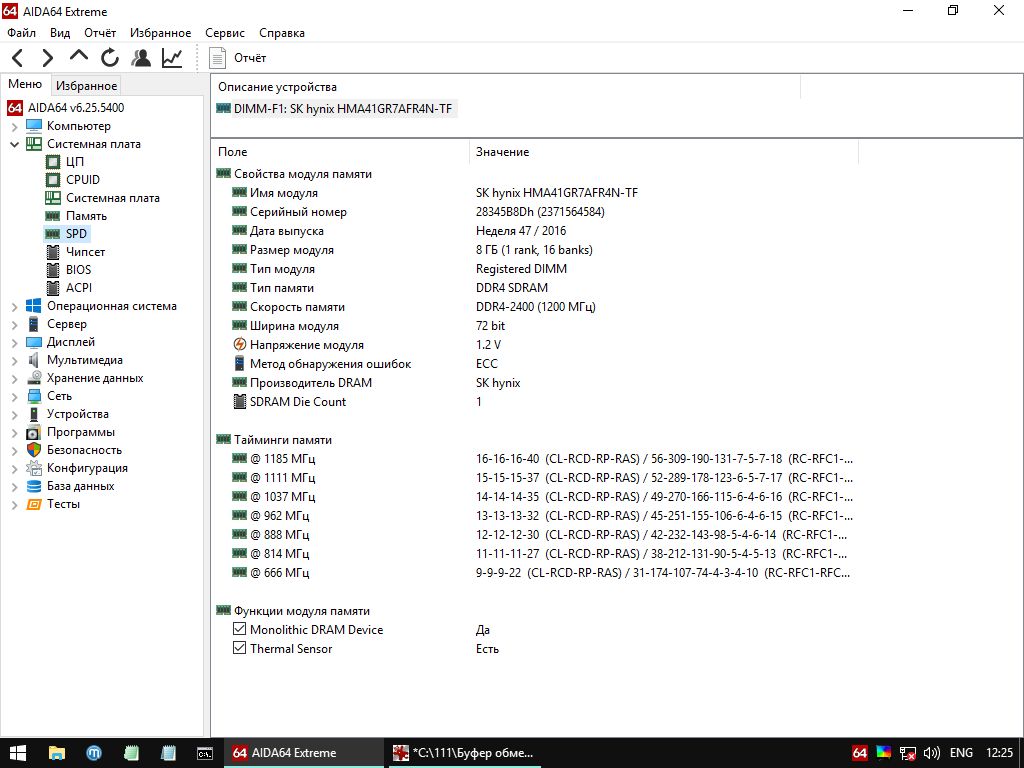Expand the Мультимедиа tree node
The height and width of the screenshot is (768, 1024).
pos(14,360)
